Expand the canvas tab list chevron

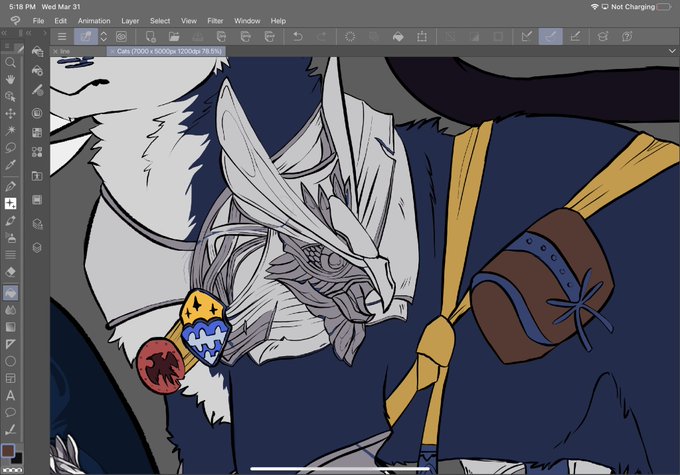672,51
